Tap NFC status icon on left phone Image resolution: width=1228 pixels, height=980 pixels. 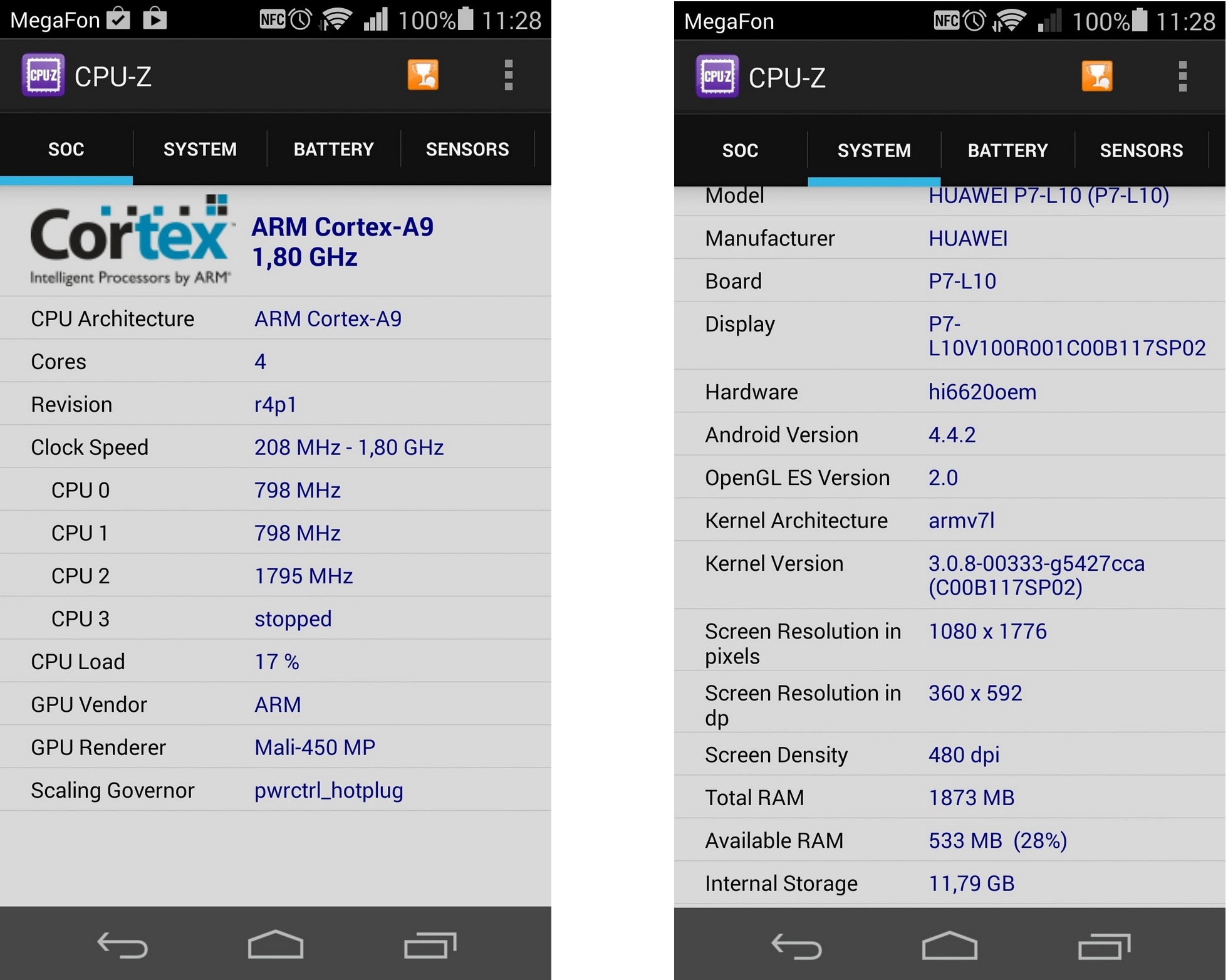pos(273,19)
